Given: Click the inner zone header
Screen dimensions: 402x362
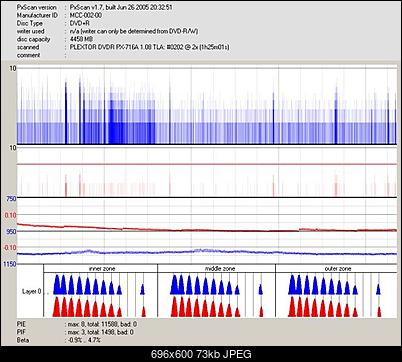Looking at the screenshot, I should (x=102, y=269).
